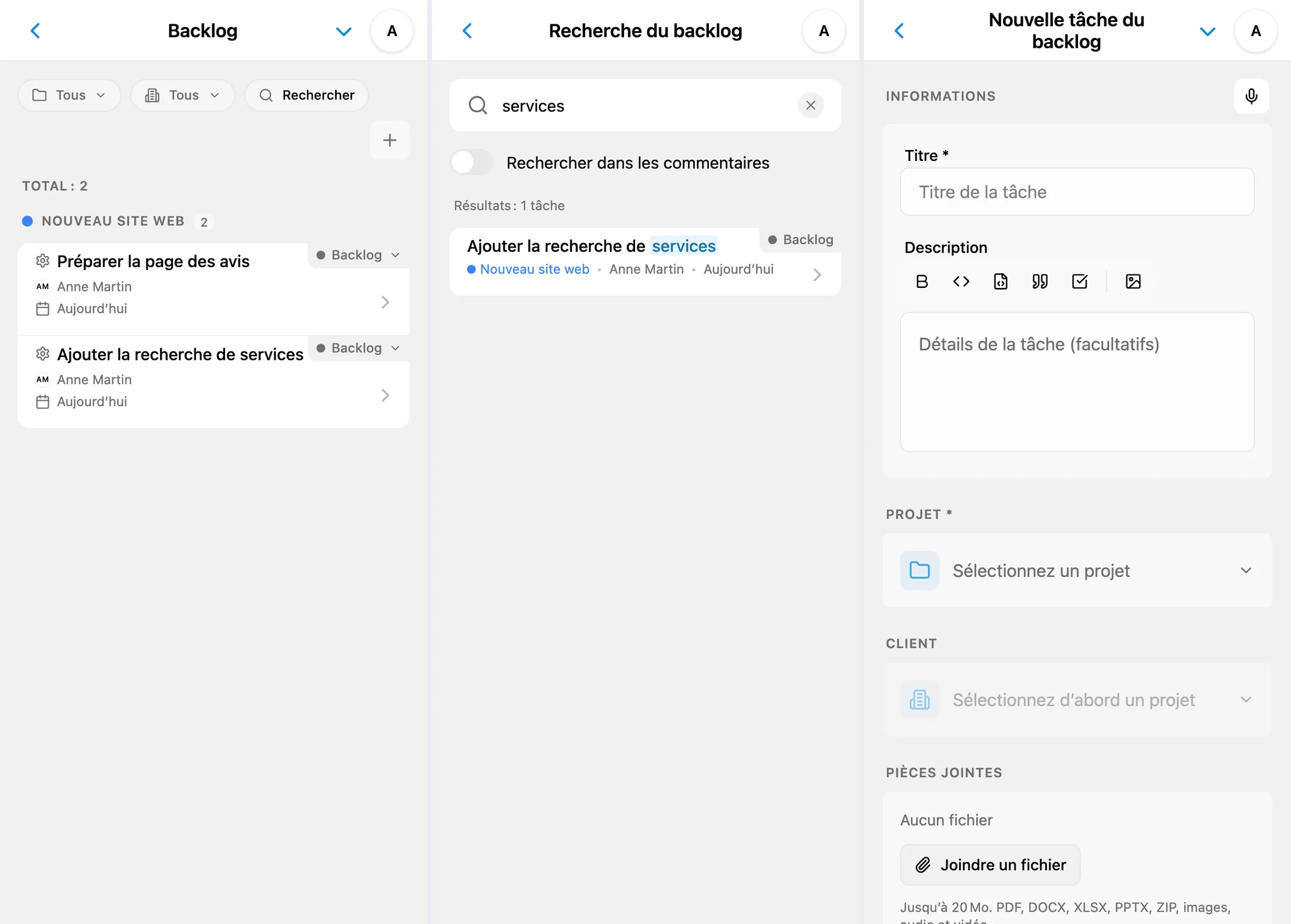Insert inline code with the code icon

point(961,281)
